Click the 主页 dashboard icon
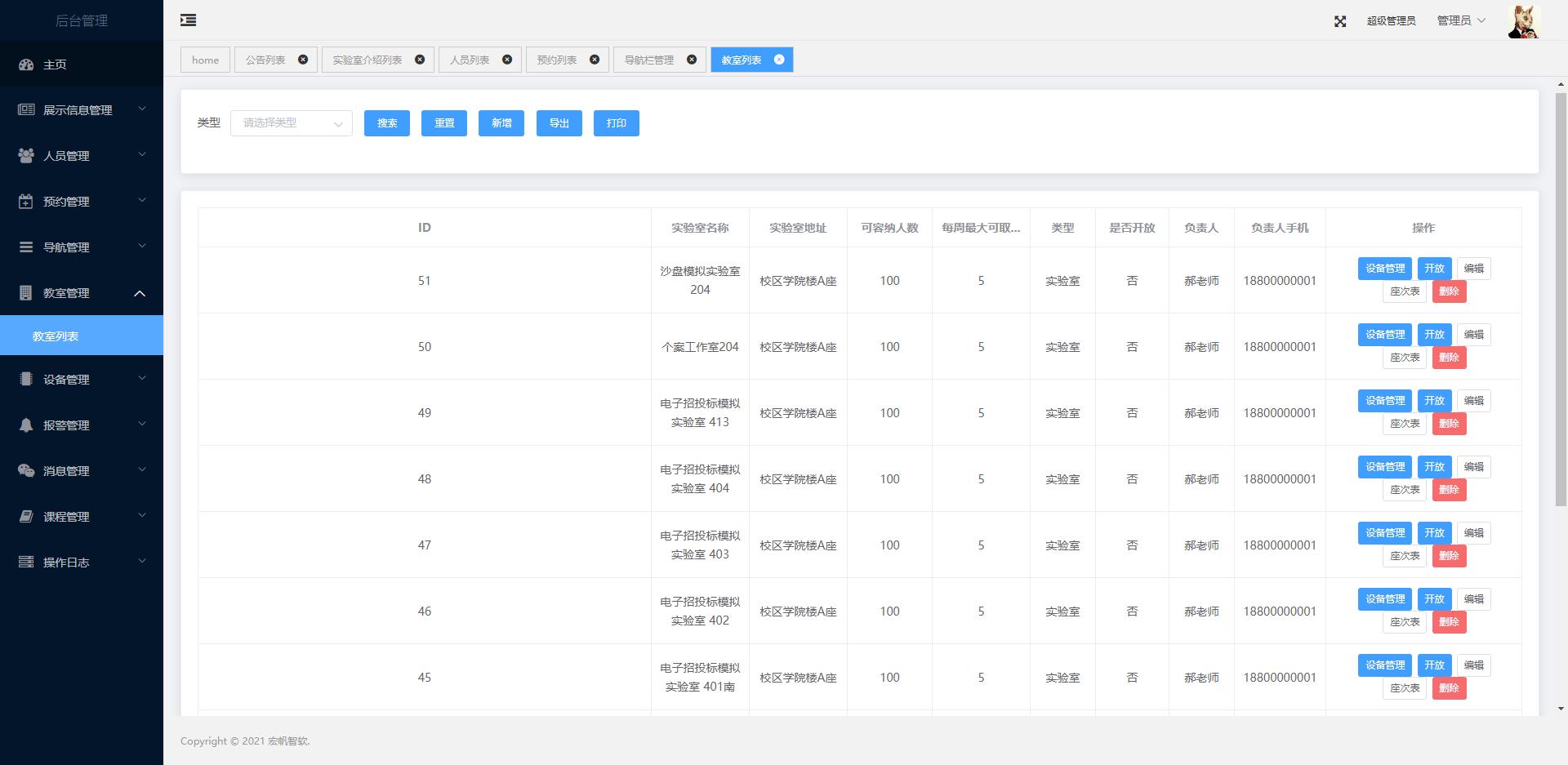Viewport: 1568px width, 765px height. 26,64
